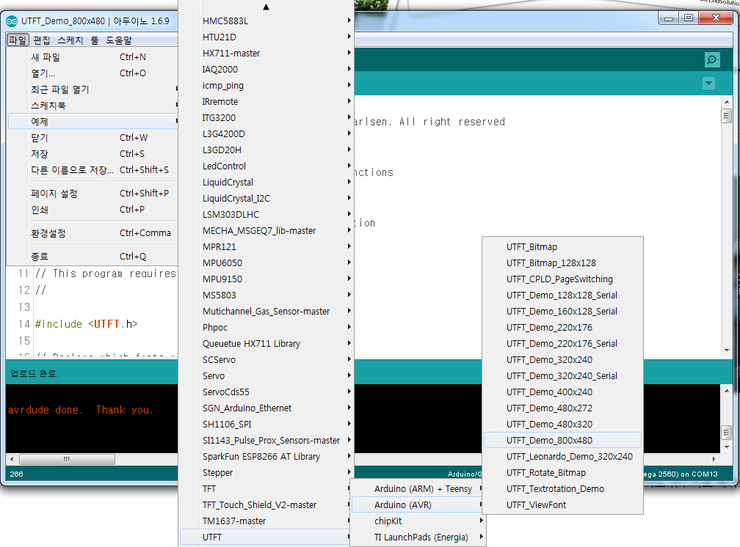740x547 pixels.
Task: Expand HMC5883L examples submenu
Action: pos(266,21)
